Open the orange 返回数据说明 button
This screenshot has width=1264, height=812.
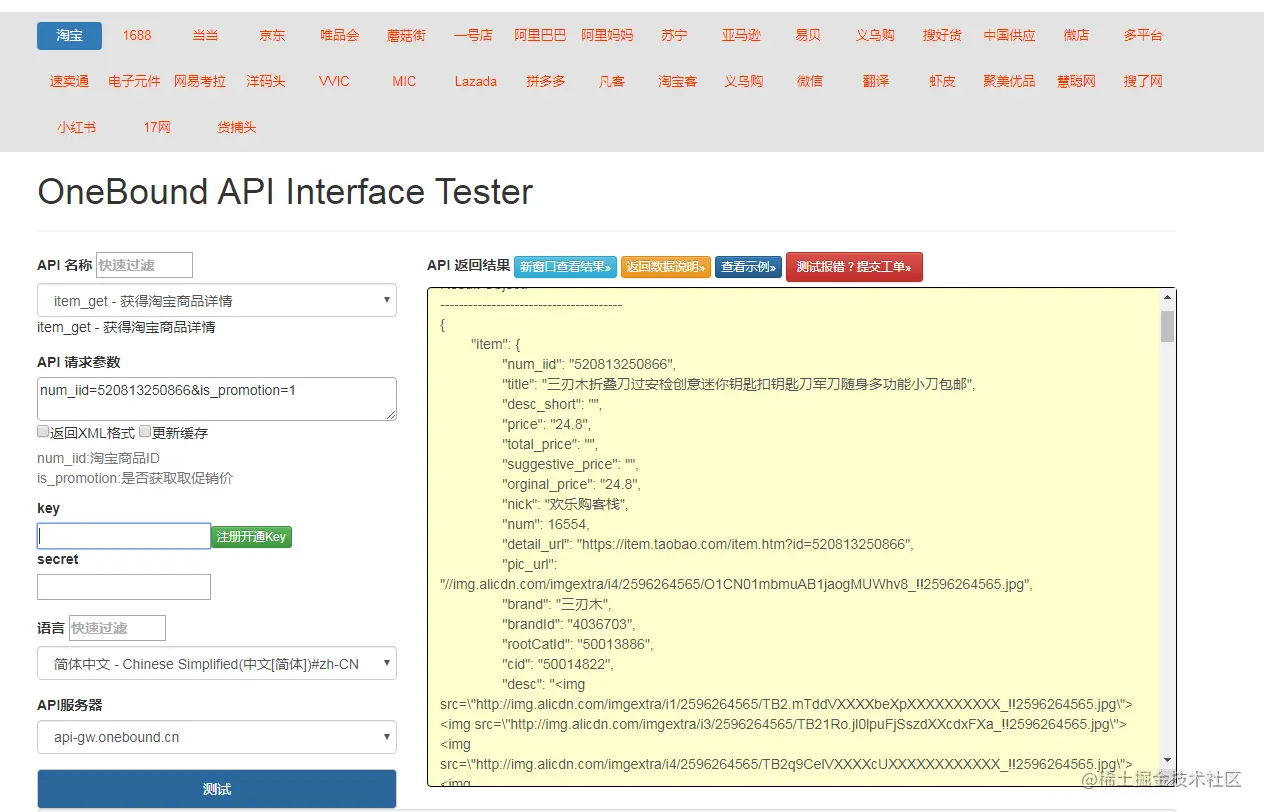(x=666, y=267)
